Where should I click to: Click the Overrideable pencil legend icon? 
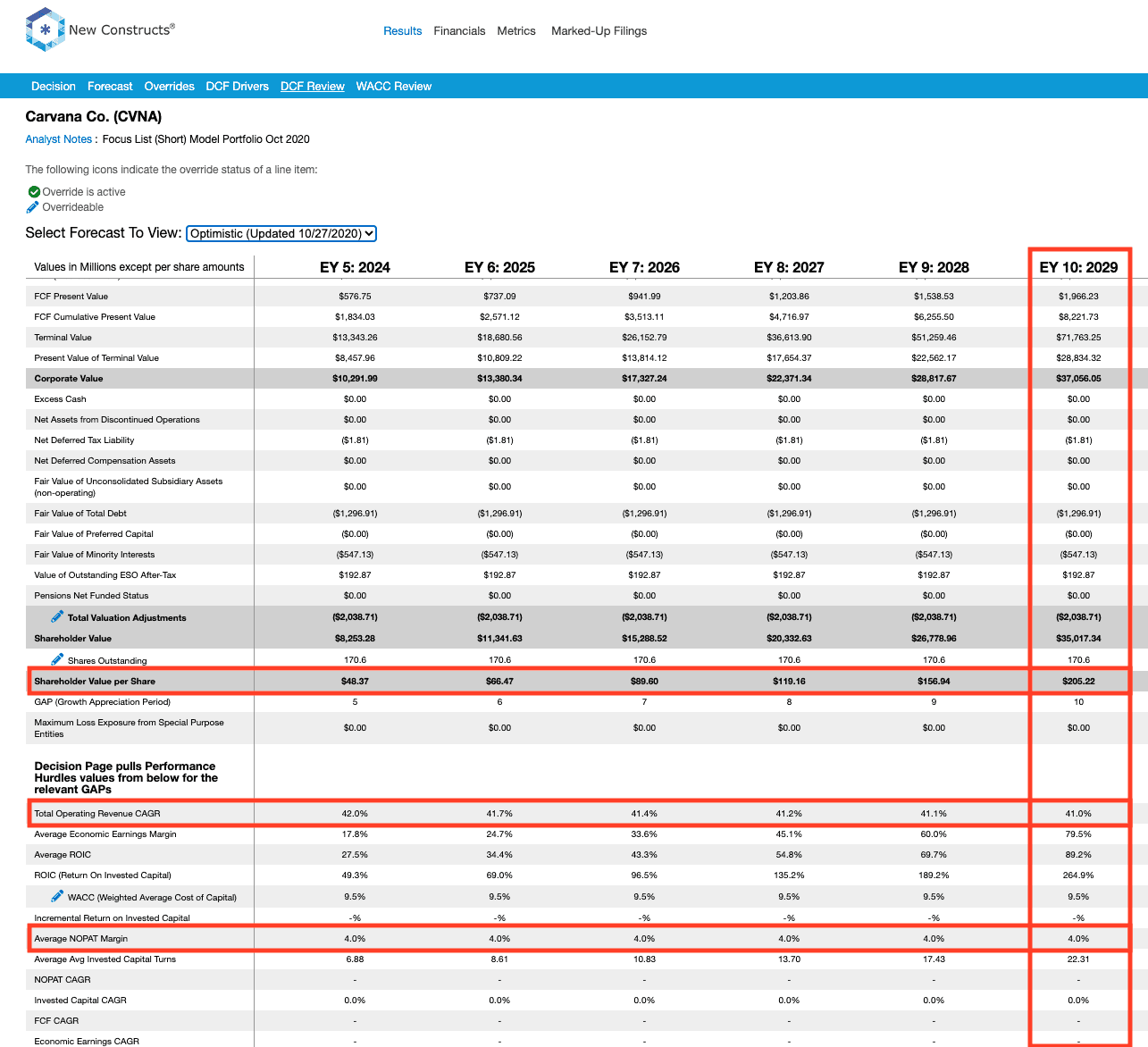pos(33,206)
